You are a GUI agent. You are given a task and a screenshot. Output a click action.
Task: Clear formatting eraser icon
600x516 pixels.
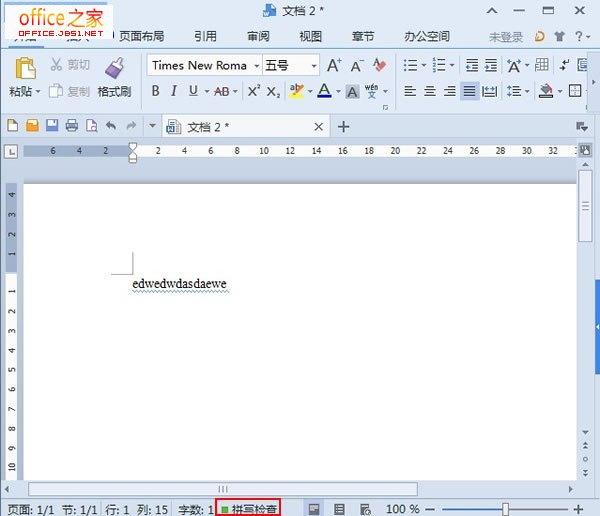[379, 65]
